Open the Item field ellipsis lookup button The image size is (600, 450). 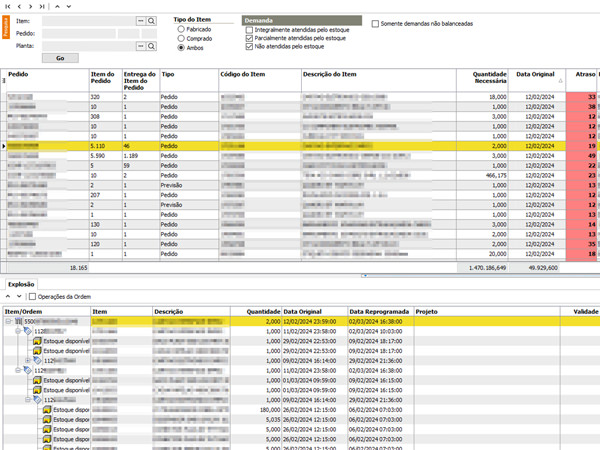coord(141,21)
